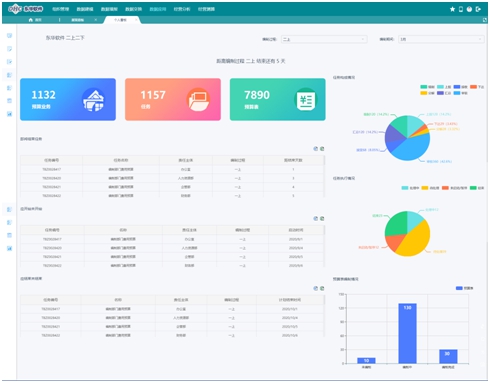Click the green Excel icon above second table
The width and height of the screenshot is (490, 383).
coord(322,218)
